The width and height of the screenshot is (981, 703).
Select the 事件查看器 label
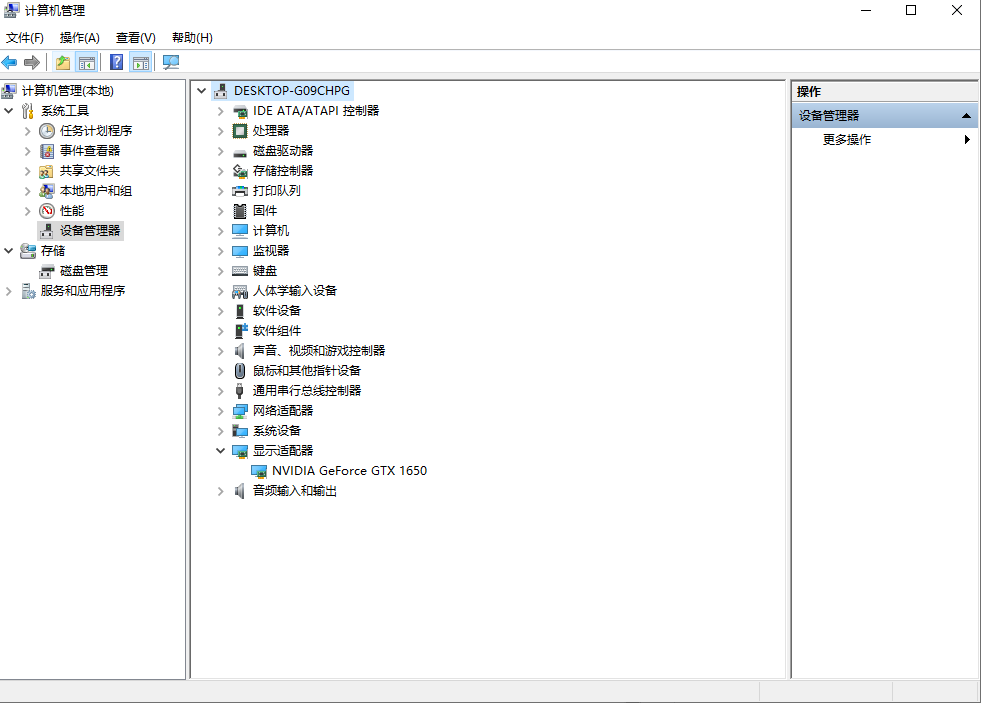click(x=89, y=151)
